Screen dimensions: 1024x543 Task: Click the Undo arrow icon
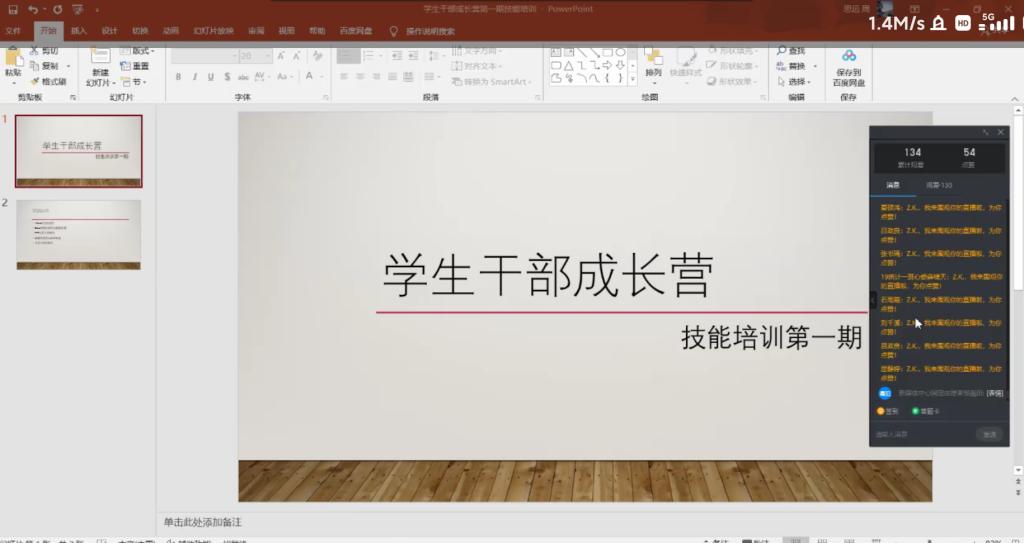tap(33, 9)
